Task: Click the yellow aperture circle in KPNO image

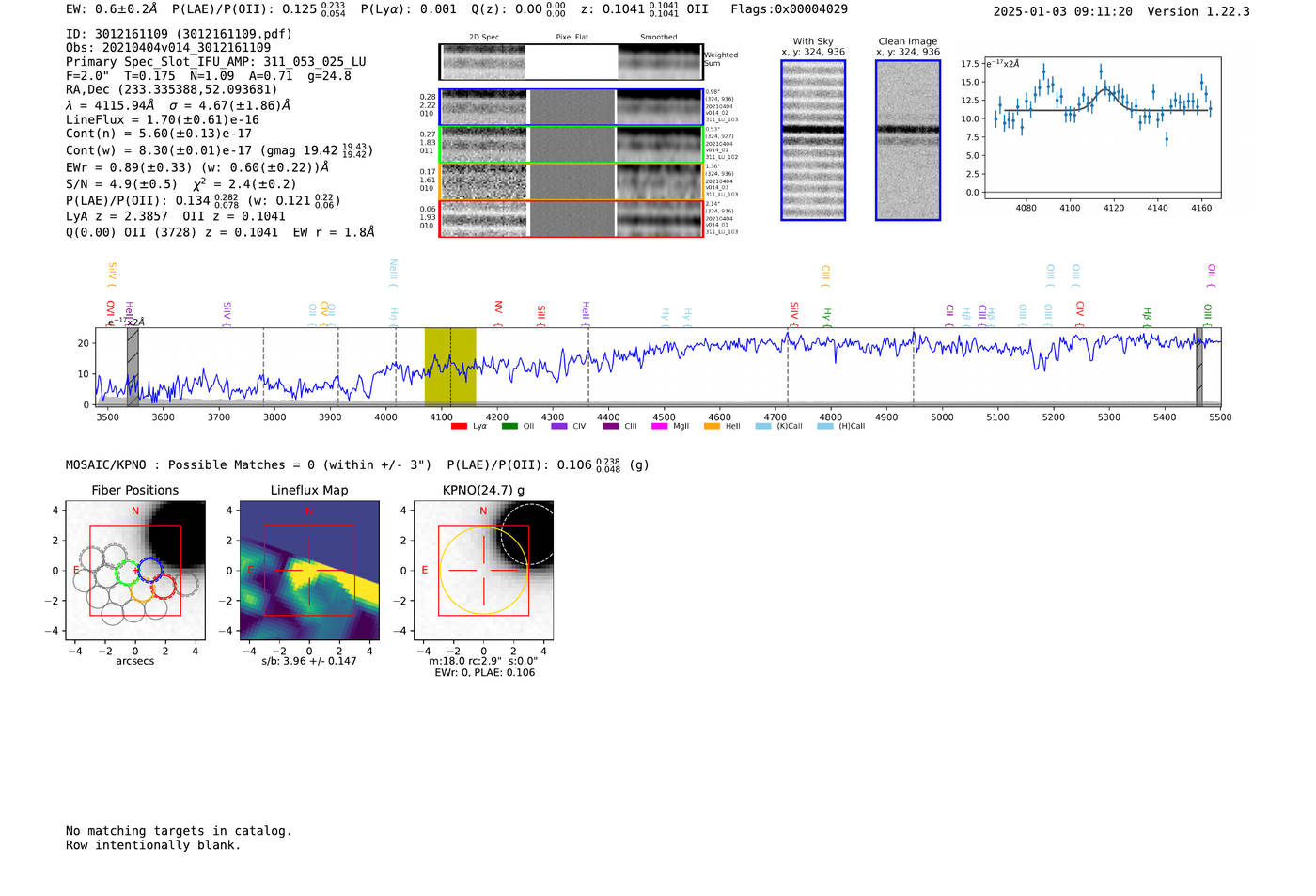Action: coord(483,571)
